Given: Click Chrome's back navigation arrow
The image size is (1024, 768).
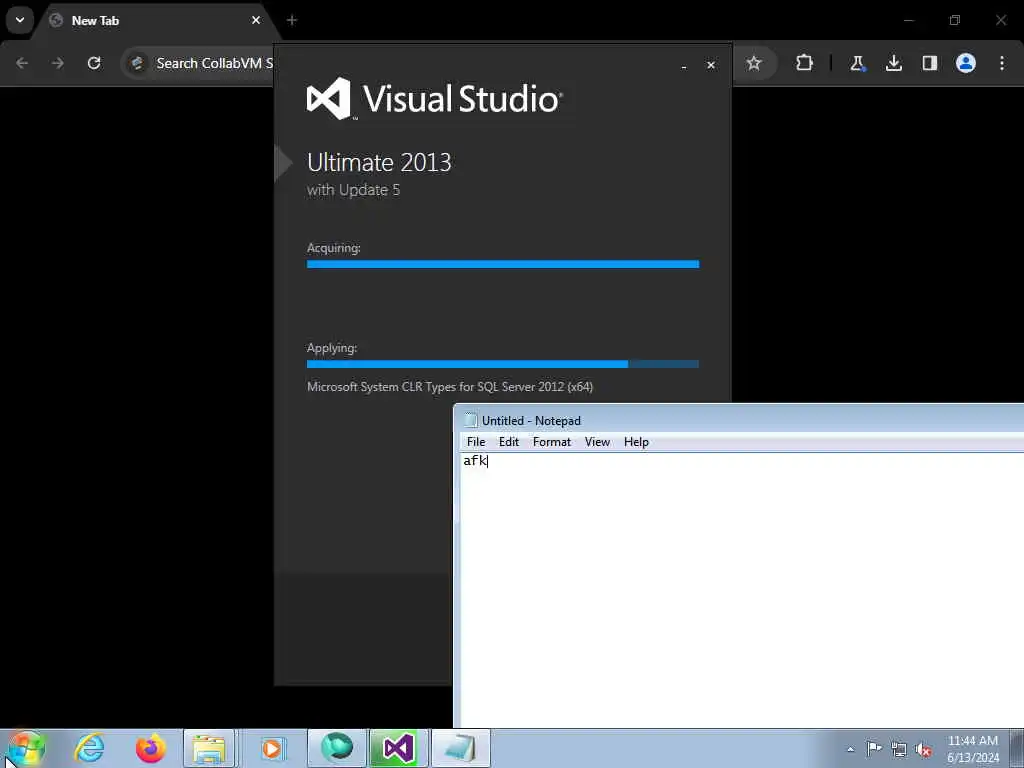Looking at the screenshot, I should (x=22, y=63).
